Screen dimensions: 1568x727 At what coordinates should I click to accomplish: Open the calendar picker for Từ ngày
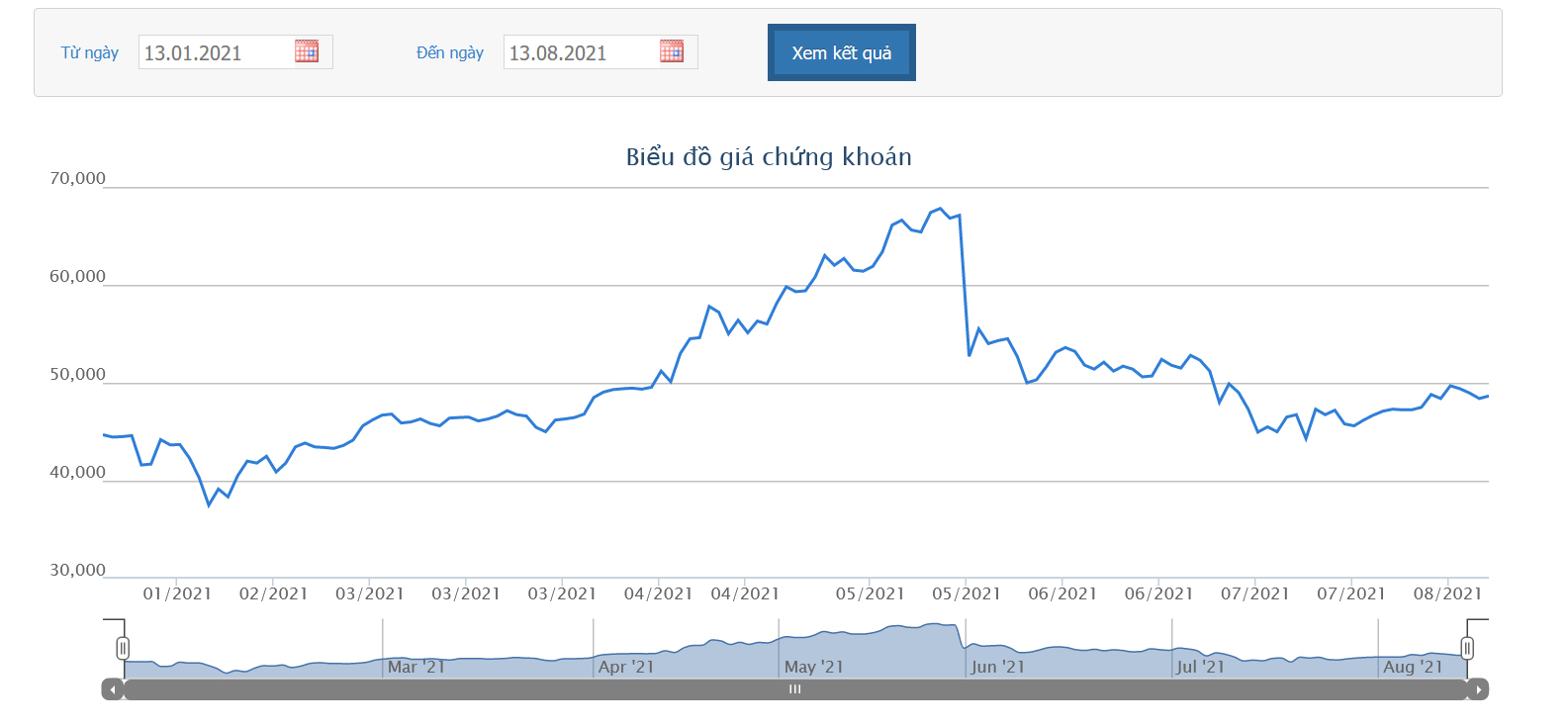(x=307, y=51)
